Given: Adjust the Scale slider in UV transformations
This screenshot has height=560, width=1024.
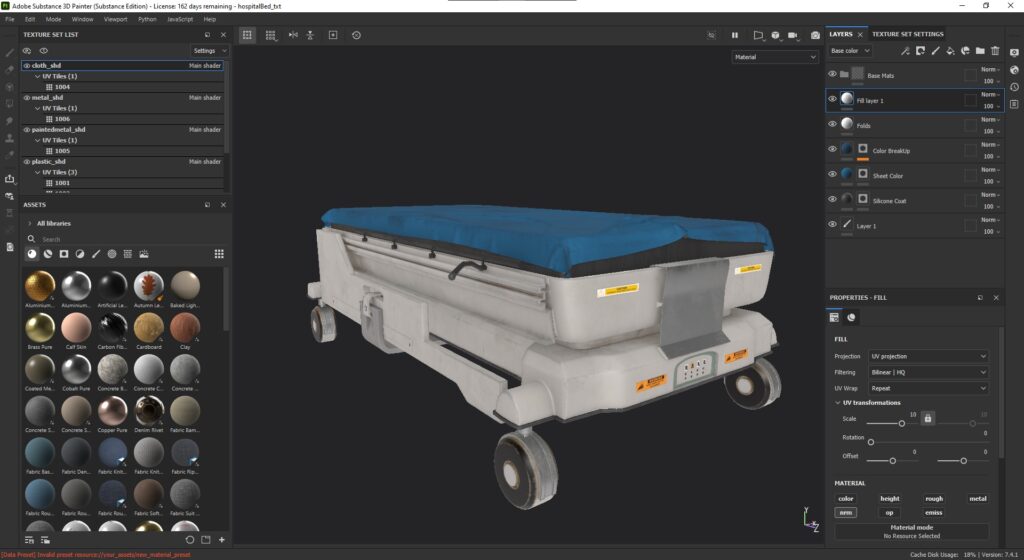Looking at the screenshot, I should [901, 424].
